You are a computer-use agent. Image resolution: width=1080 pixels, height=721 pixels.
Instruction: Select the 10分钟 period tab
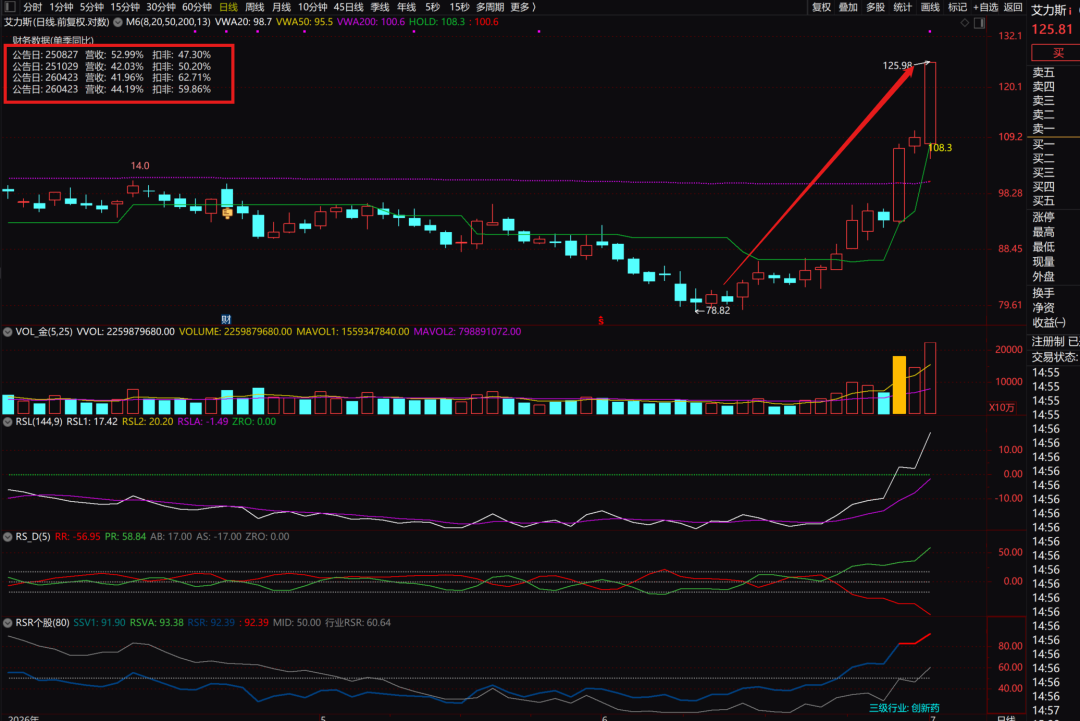(313, 7)
